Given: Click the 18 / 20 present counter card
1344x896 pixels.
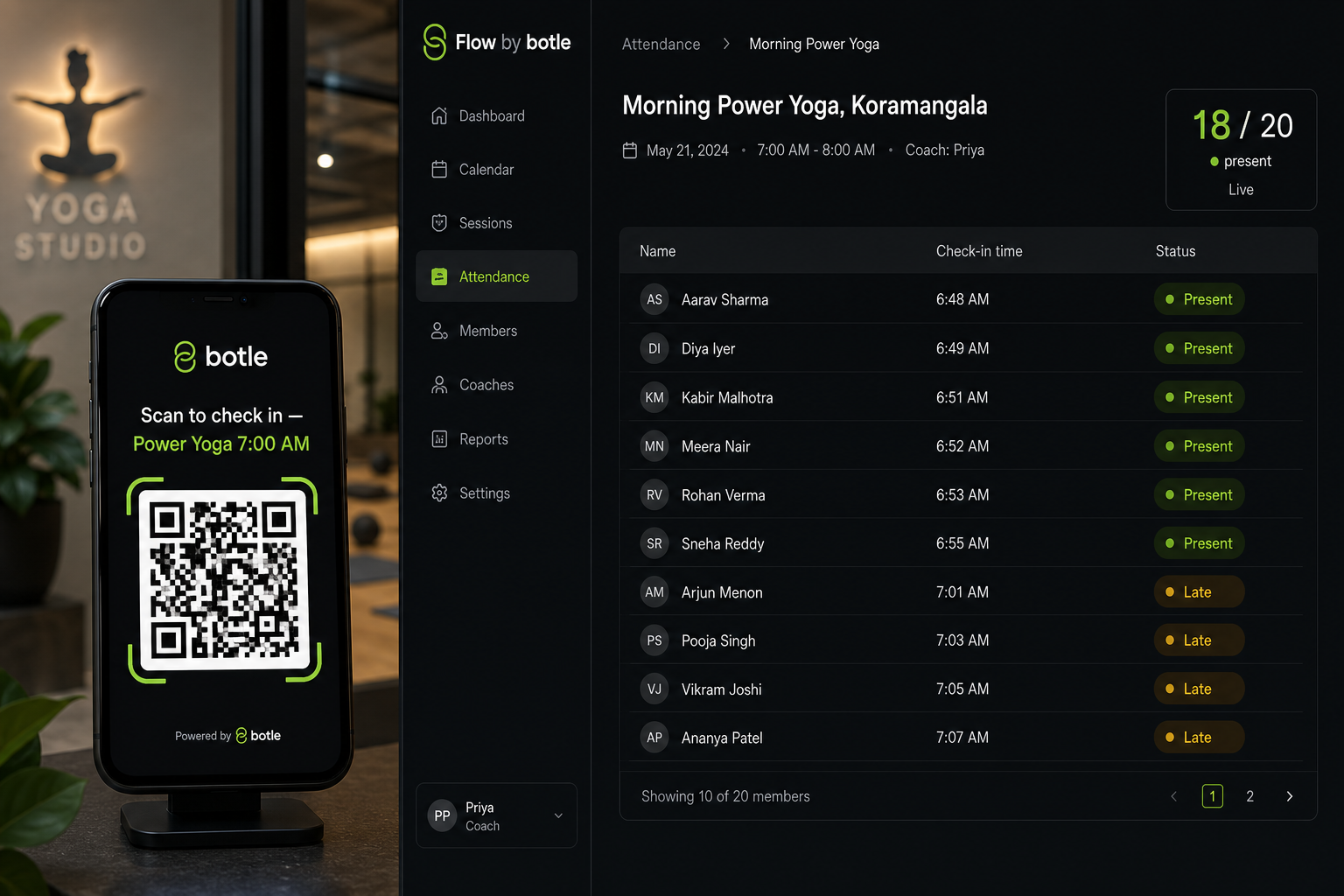Looking at the screenshot, I should pos(1241,150).
